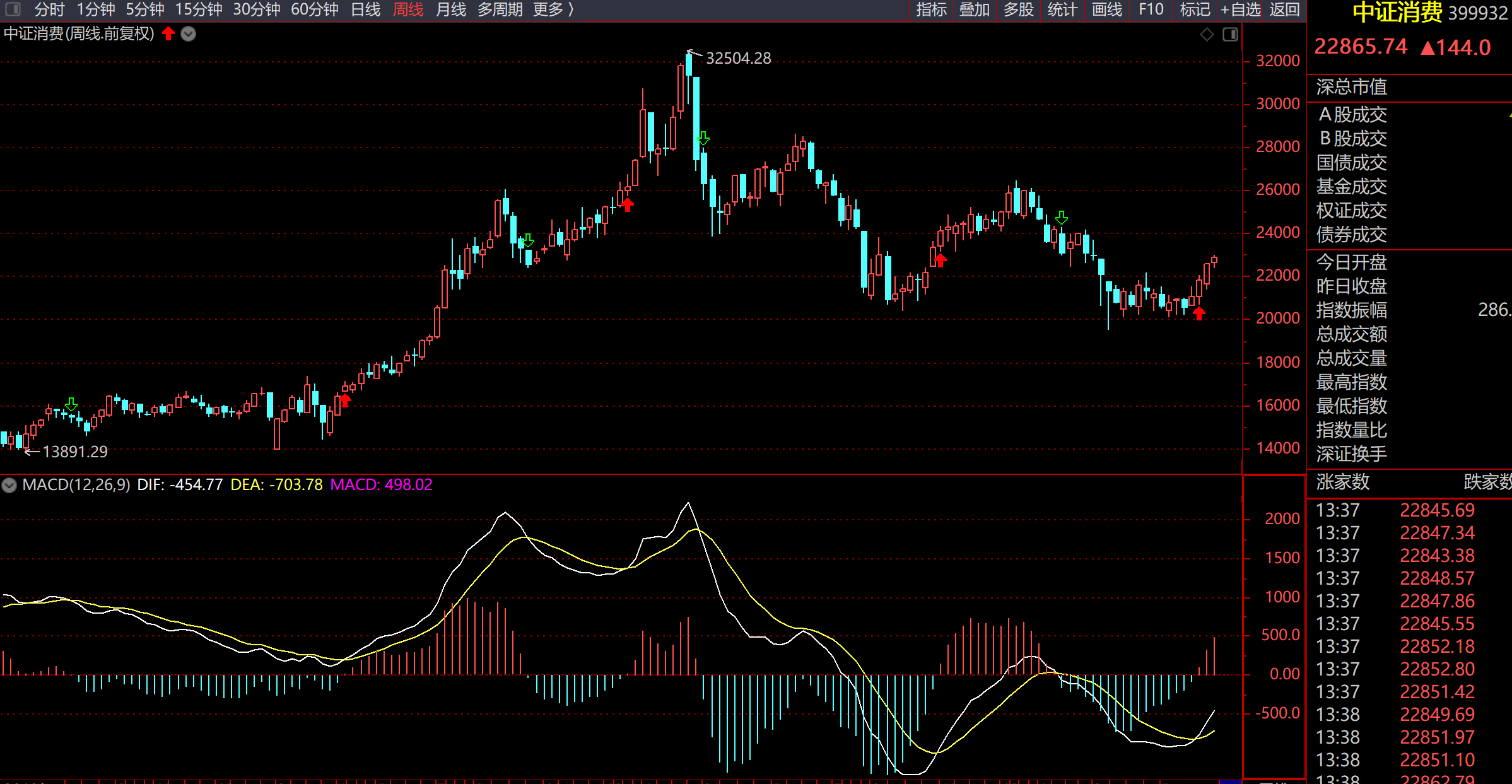Viewport: 1512px width, 784px height.
Task: Expand the 更多 periods menu
Action: [553, 9]
